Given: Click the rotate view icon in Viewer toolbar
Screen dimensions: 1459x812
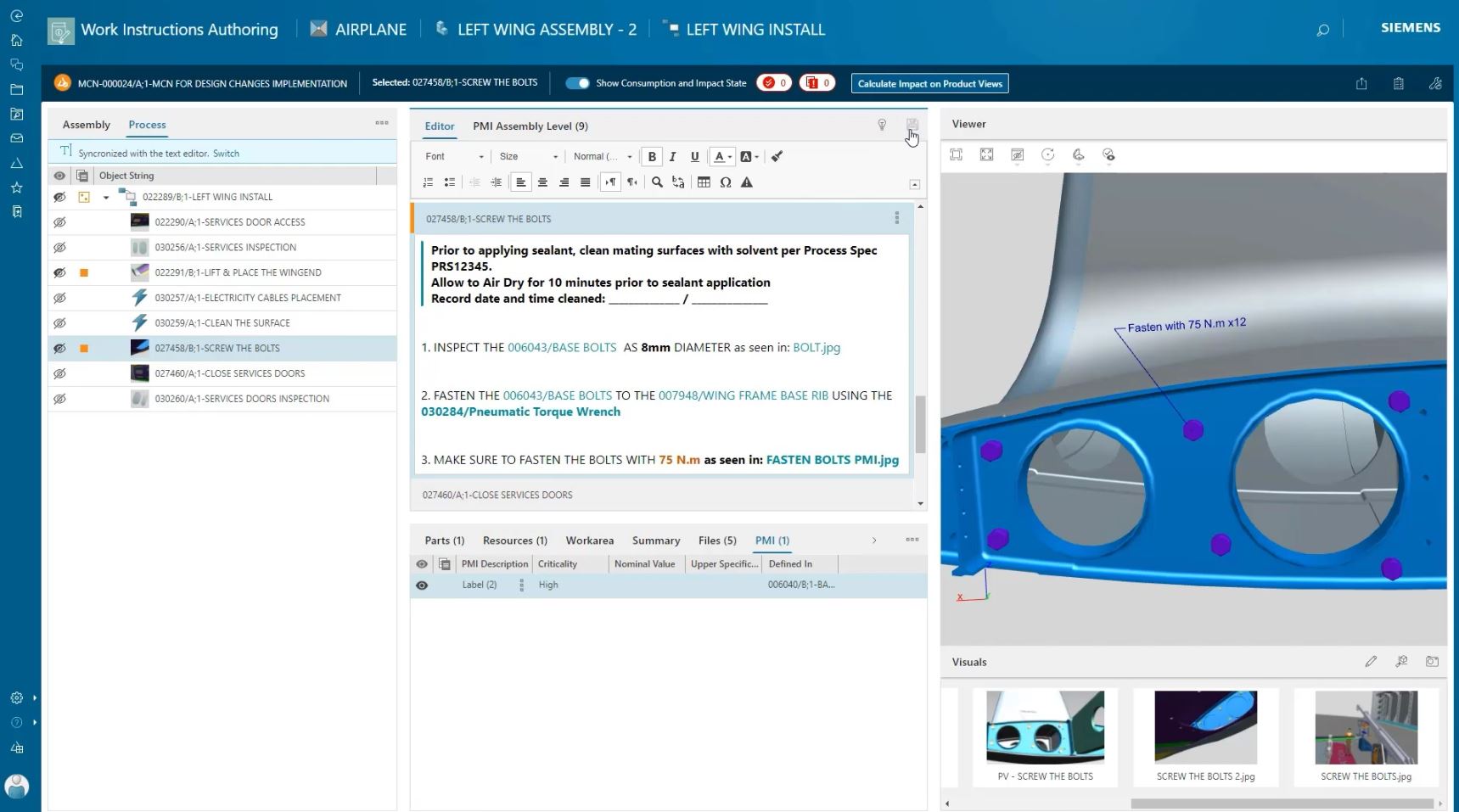Looking at the screenshot, I should 1047,155.
